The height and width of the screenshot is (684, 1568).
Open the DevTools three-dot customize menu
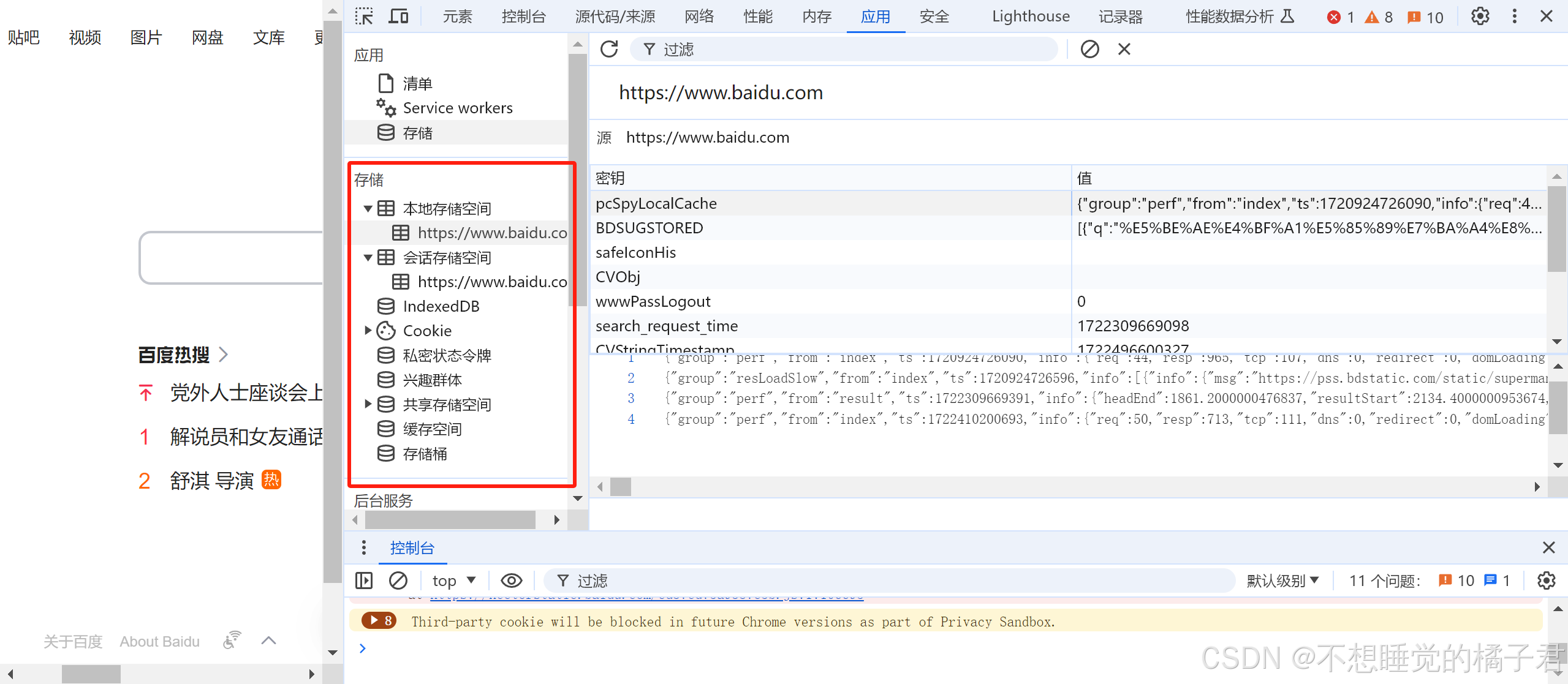coord(1514,17)
